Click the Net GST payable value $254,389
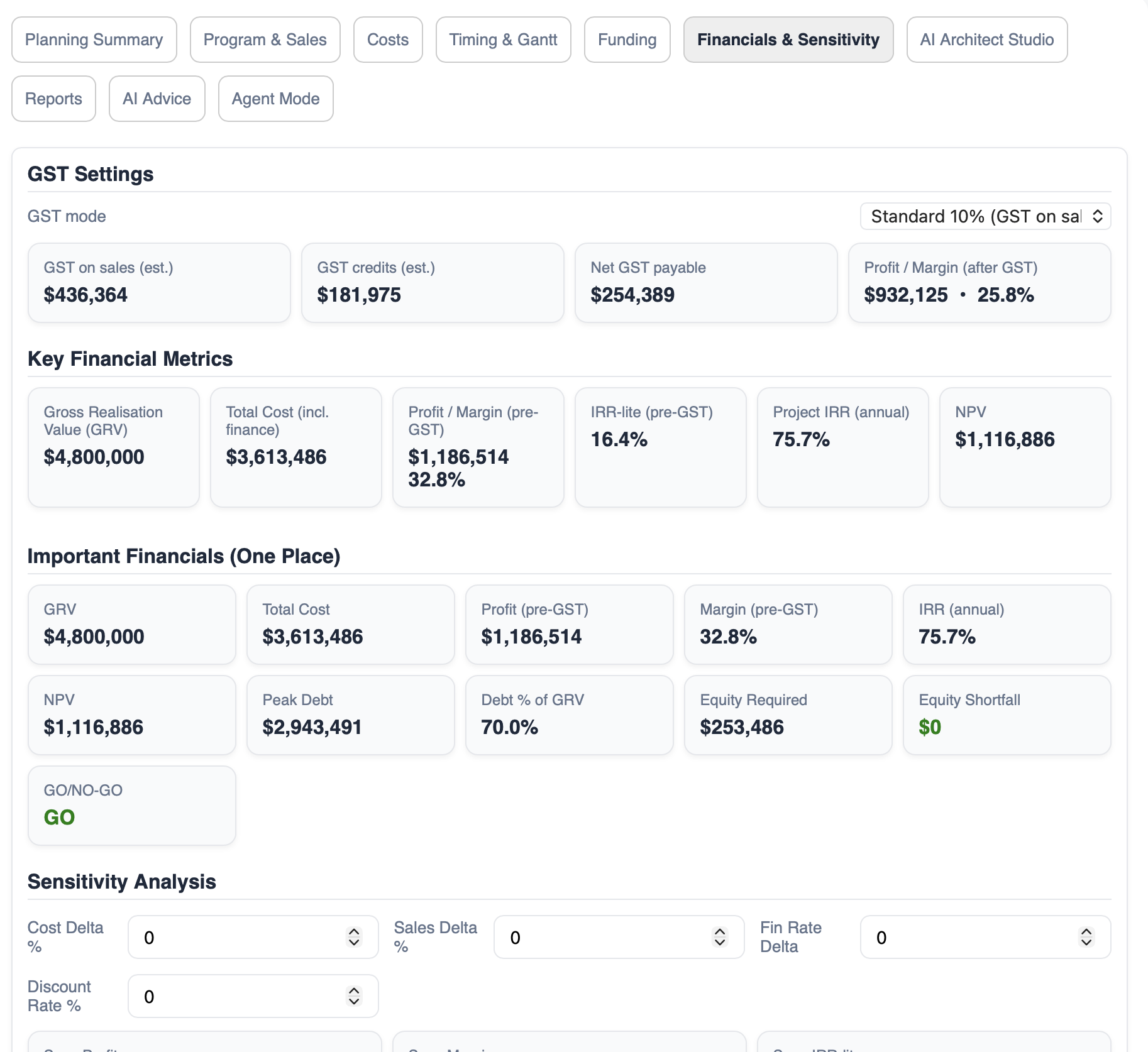 point(632,295)
